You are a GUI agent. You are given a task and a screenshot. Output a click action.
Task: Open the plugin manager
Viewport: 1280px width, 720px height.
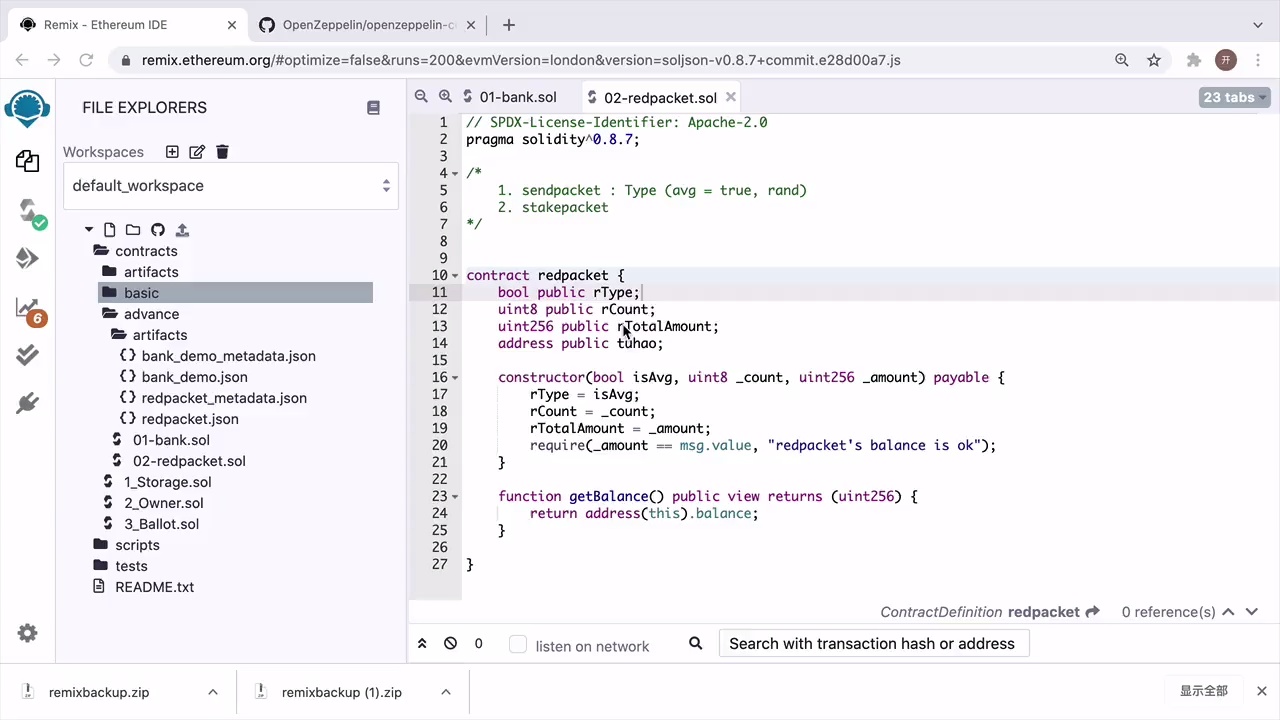point(28,403)
